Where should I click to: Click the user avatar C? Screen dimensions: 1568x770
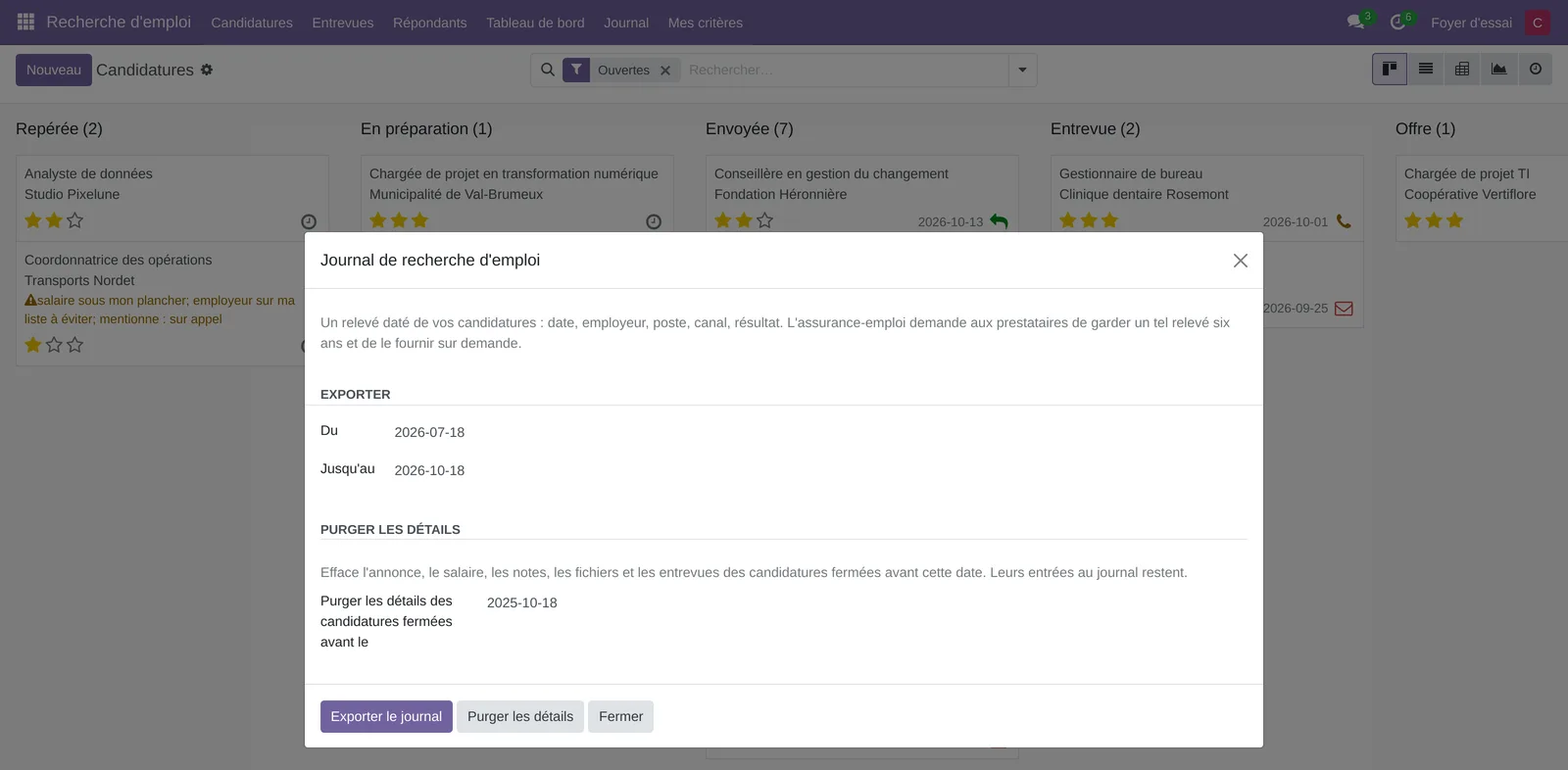(1538, 23)
